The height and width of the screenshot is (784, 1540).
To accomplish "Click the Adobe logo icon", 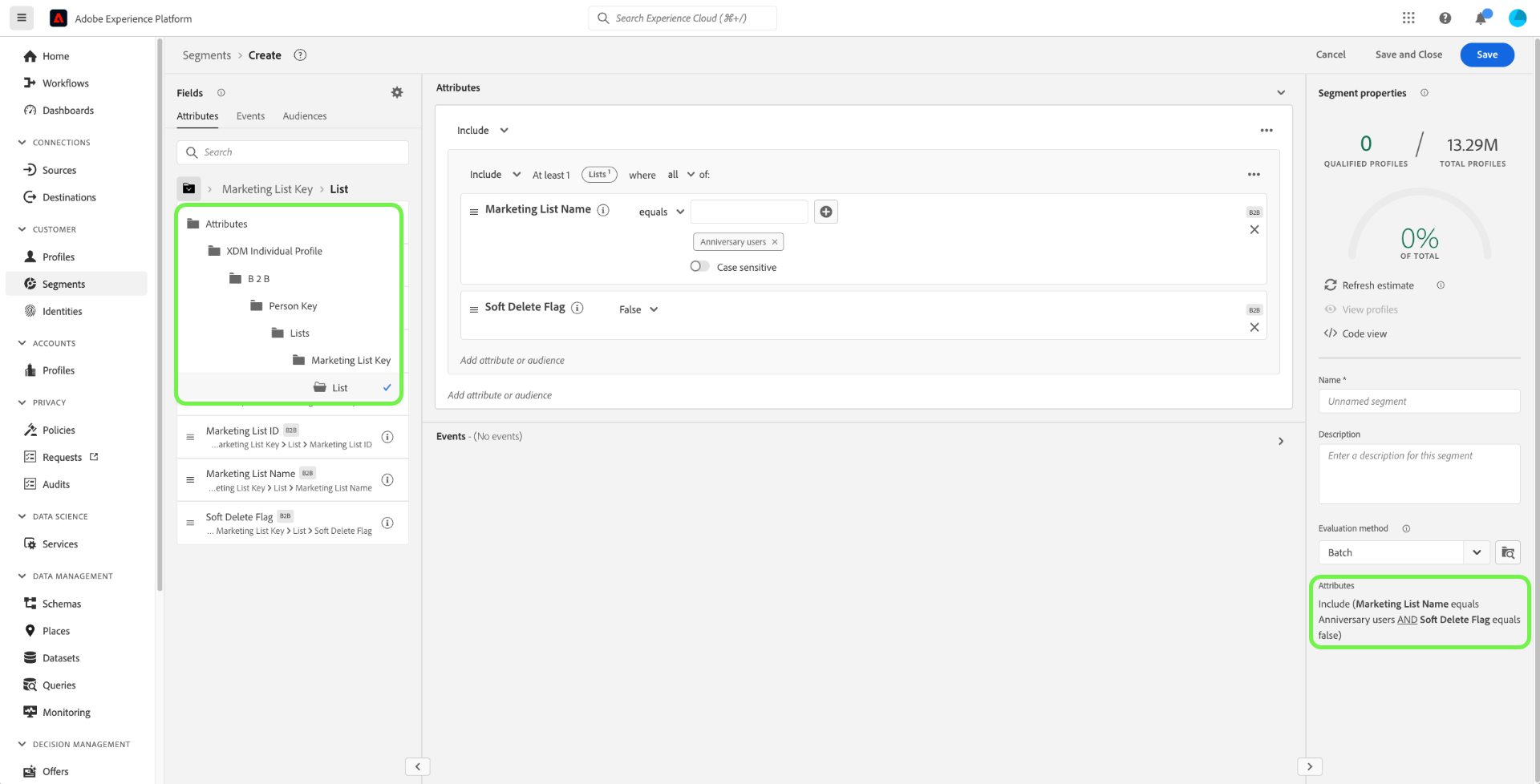I will (x=59, y=18).
